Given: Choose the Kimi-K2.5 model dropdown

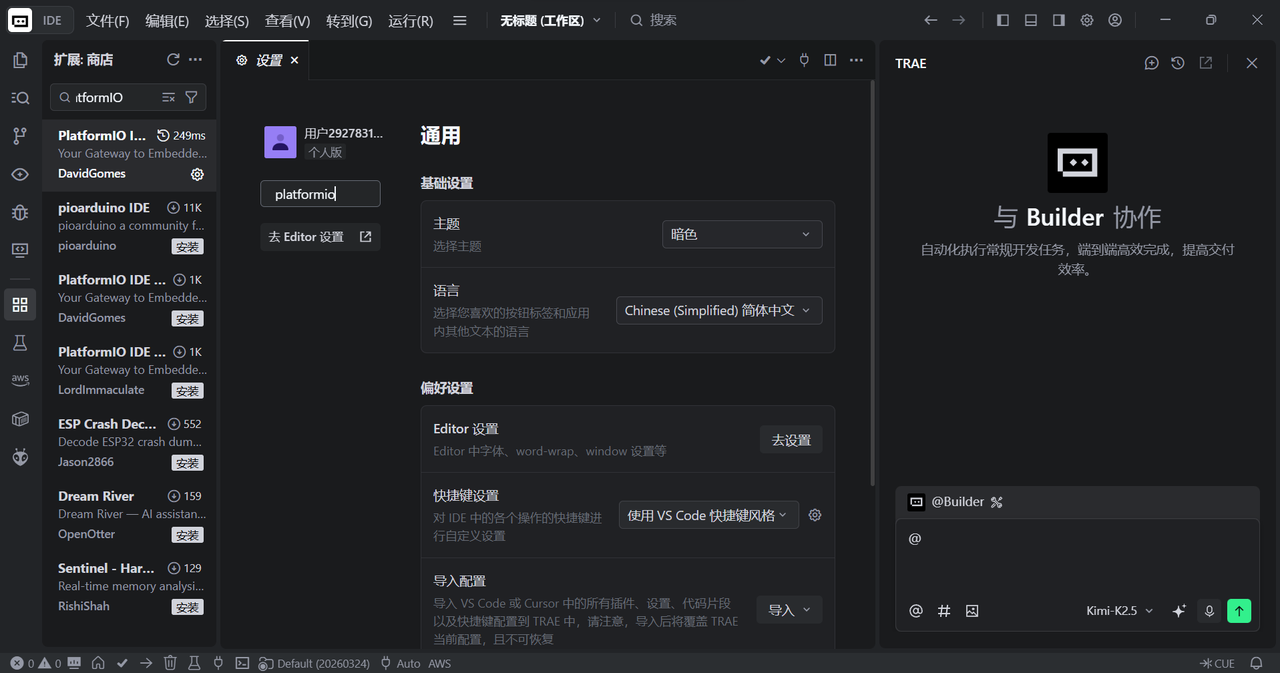Looking at the screenshot, I should (x=1119, y=611).
